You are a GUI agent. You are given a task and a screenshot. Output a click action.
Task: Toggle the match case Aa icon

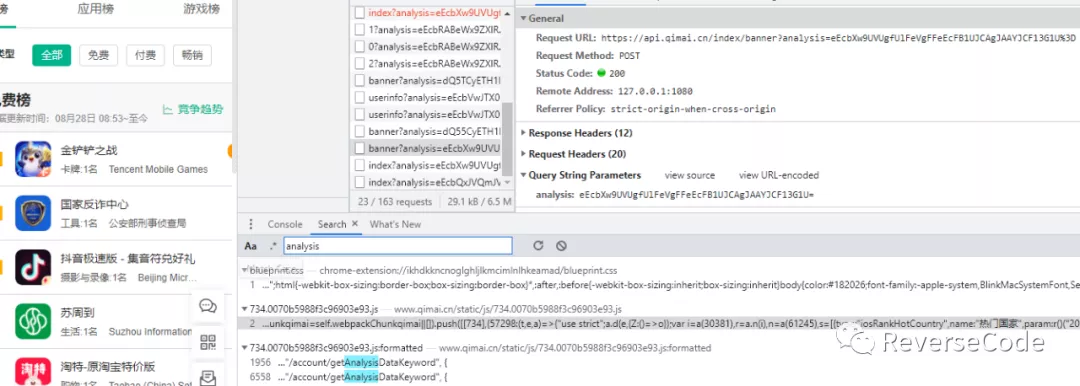pyautogui.click(x=251, y=246)
